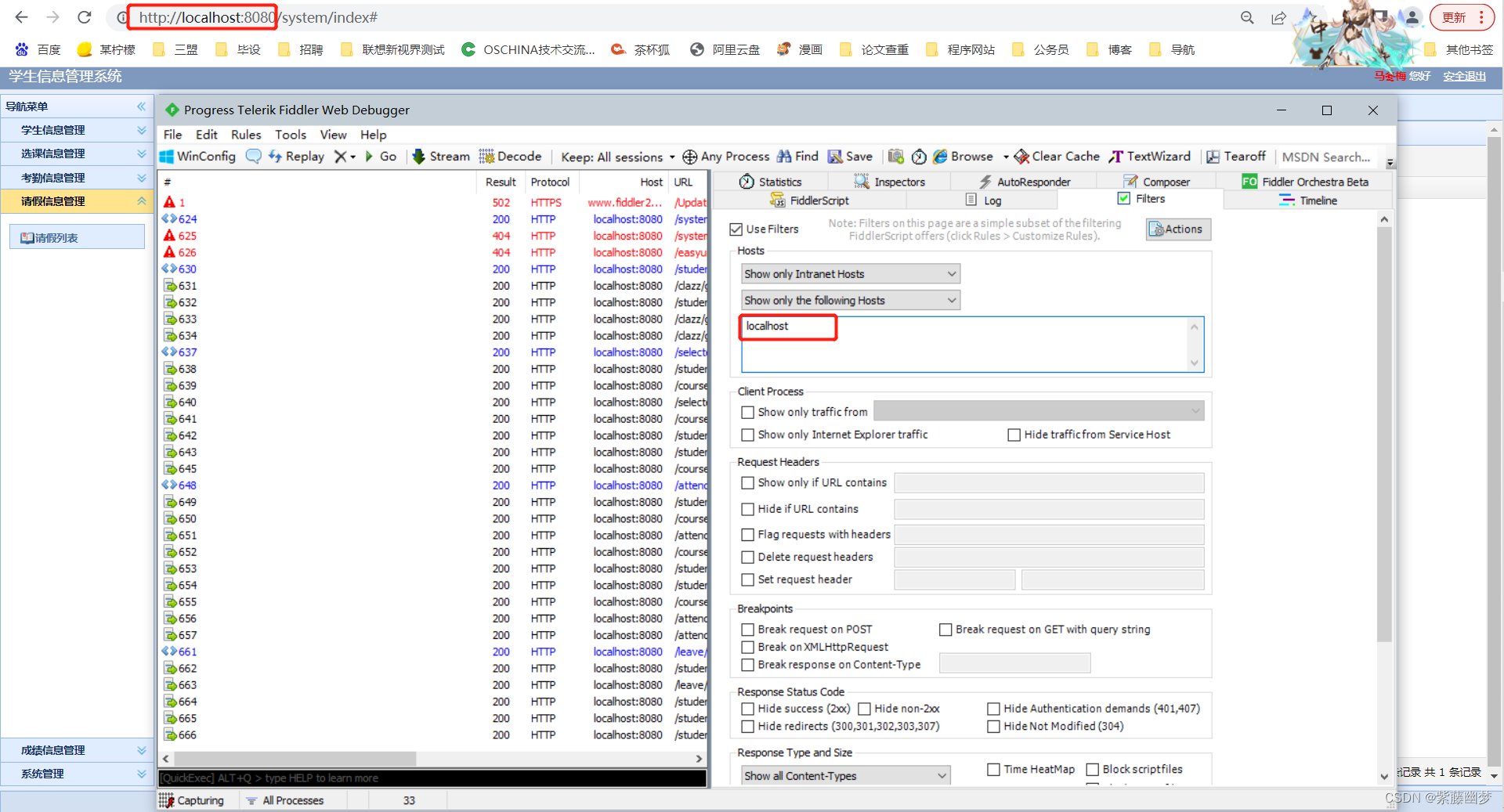Click Tearoff toolbar button
This screenshot has width=1504, height=812.
(1236, 157)
